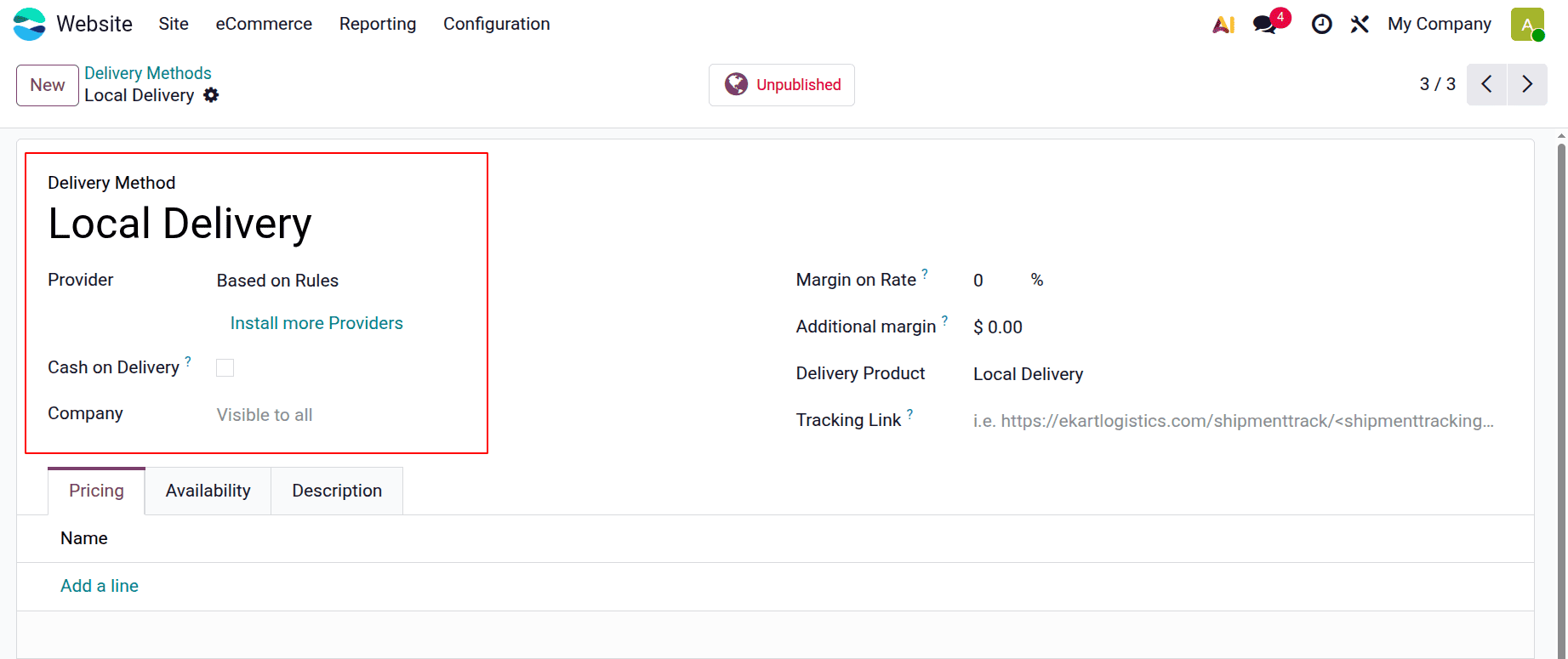Open the user avatar menu
The height and width of the screenshot is (659, 1568).
pos(1527,24)
